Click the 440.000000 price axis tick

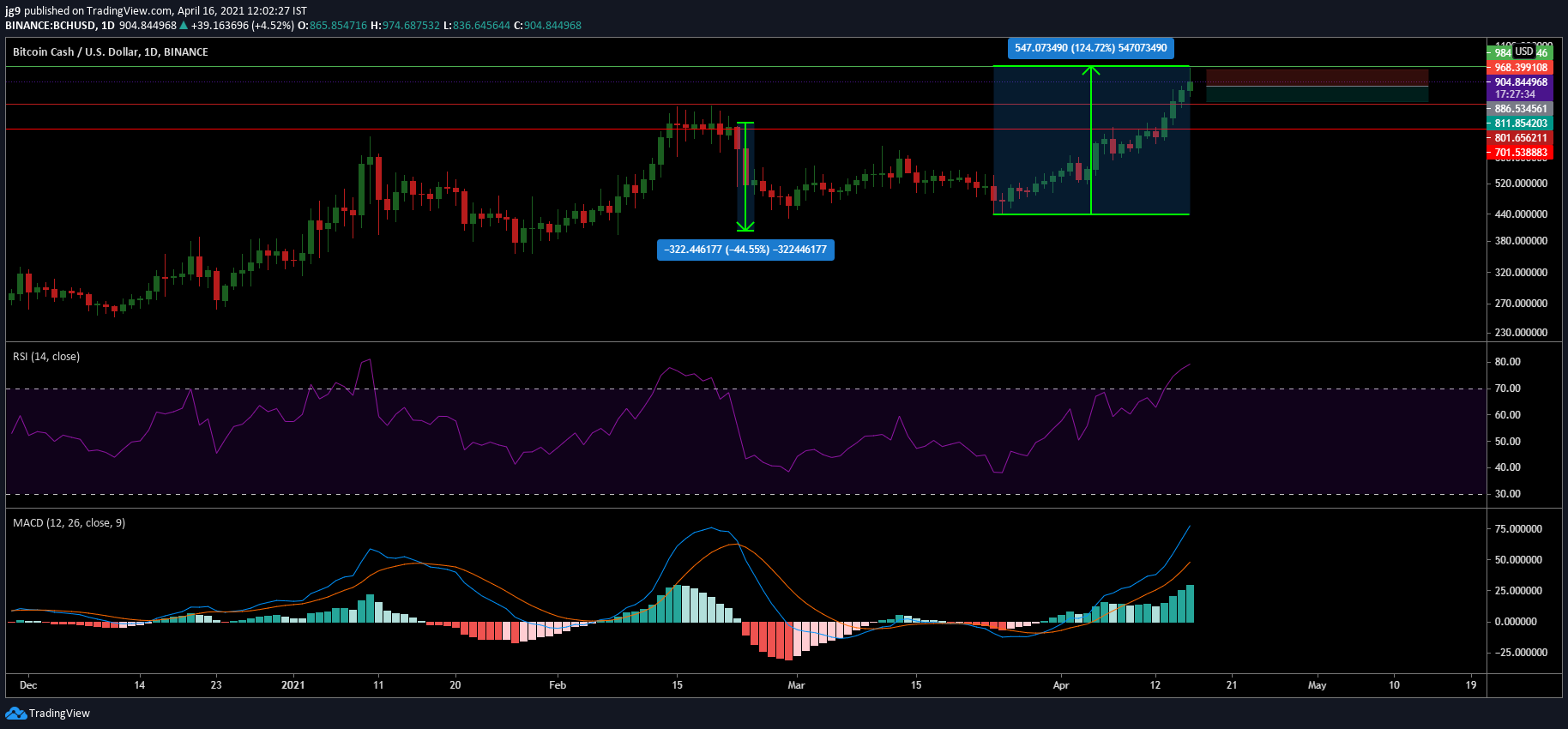pos(1521,214)
